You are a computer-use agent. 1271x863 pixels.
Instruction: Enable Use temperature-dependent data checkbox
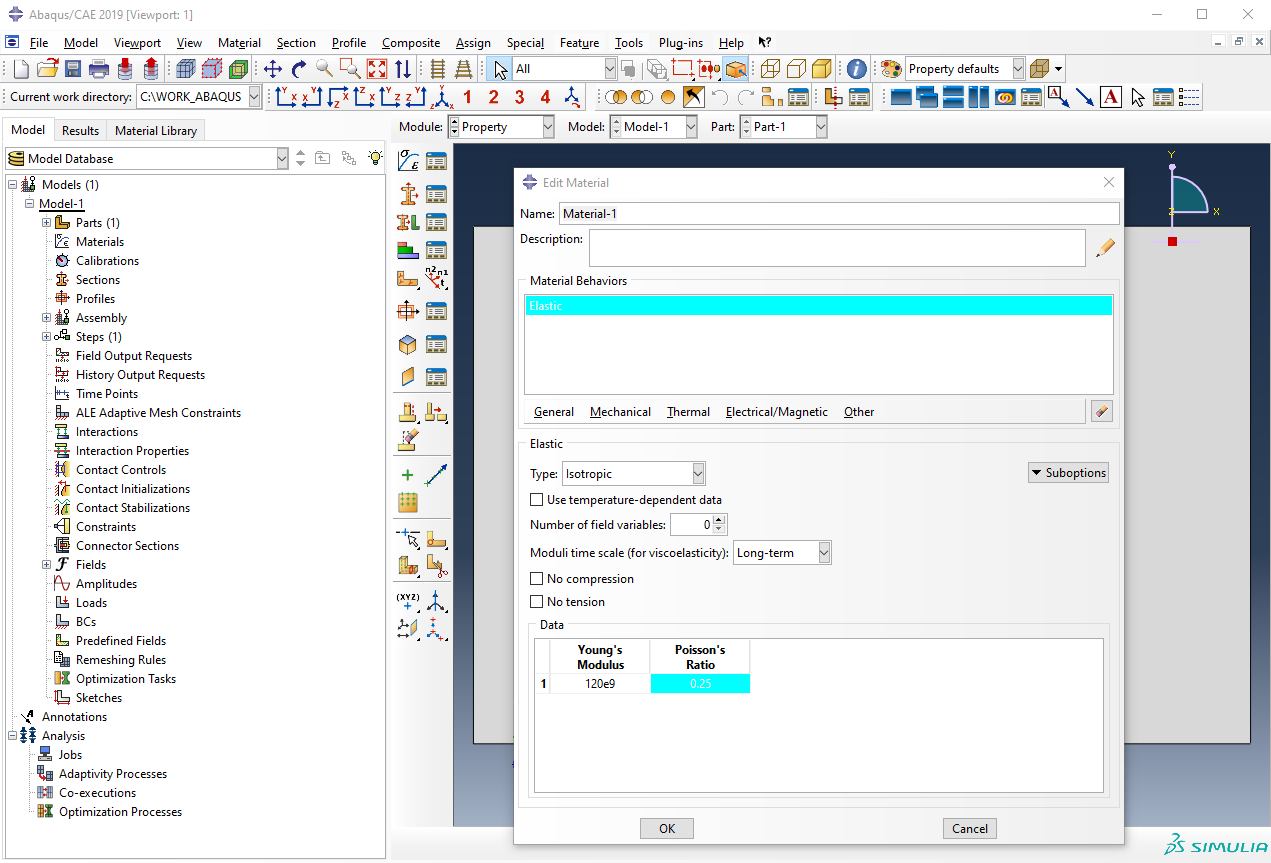(537, 500)
